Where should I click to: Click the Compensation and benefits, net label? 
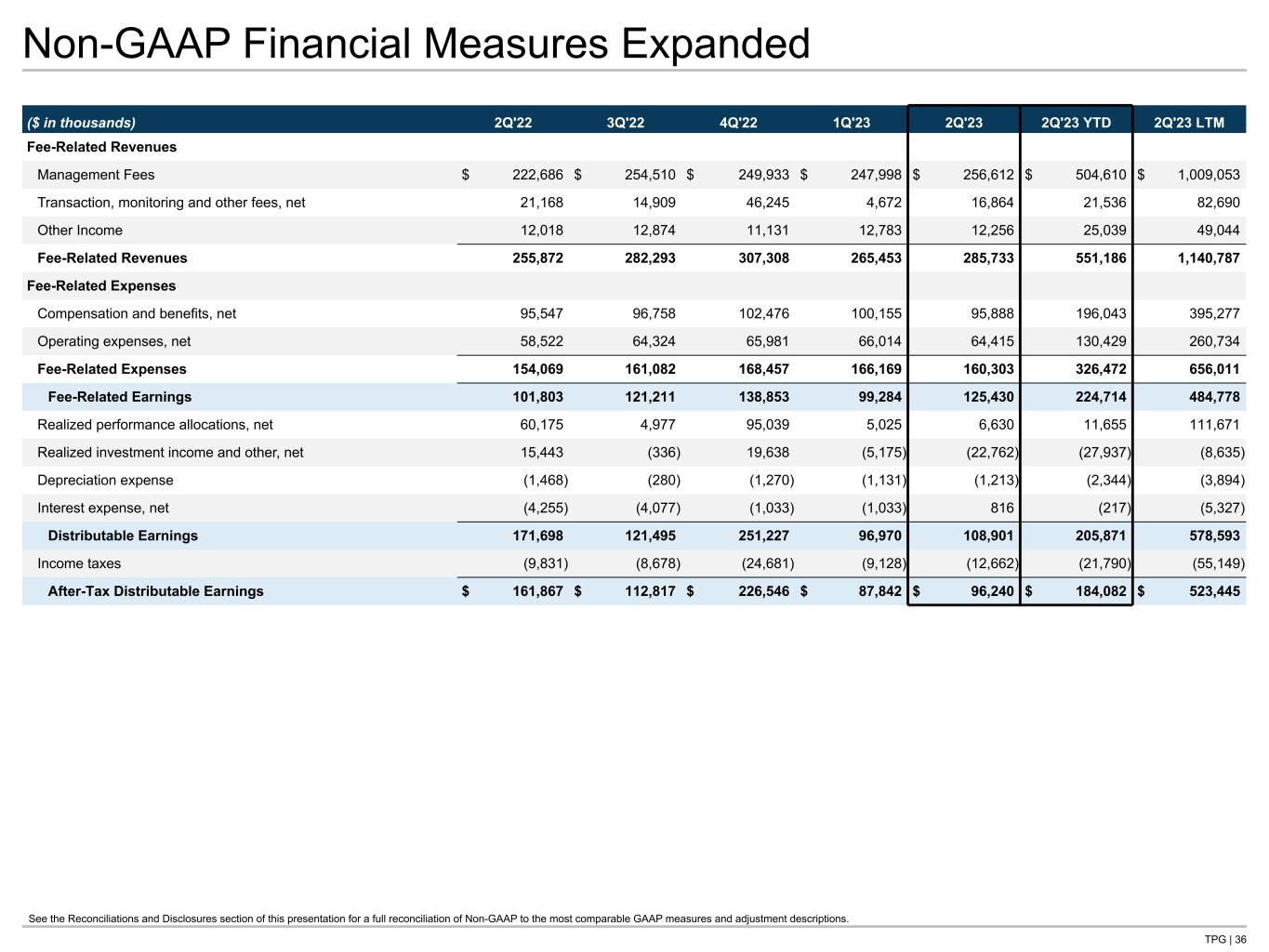coord(137,314)
